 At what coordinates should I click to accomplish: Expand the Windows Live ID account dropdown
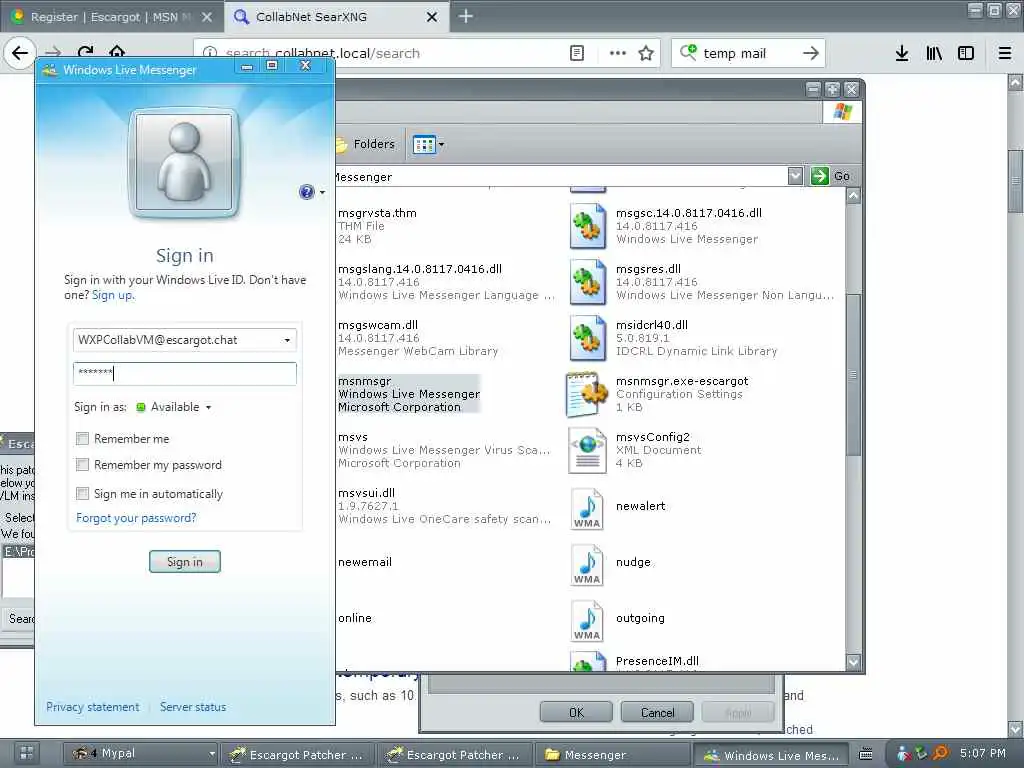point(287,340)
